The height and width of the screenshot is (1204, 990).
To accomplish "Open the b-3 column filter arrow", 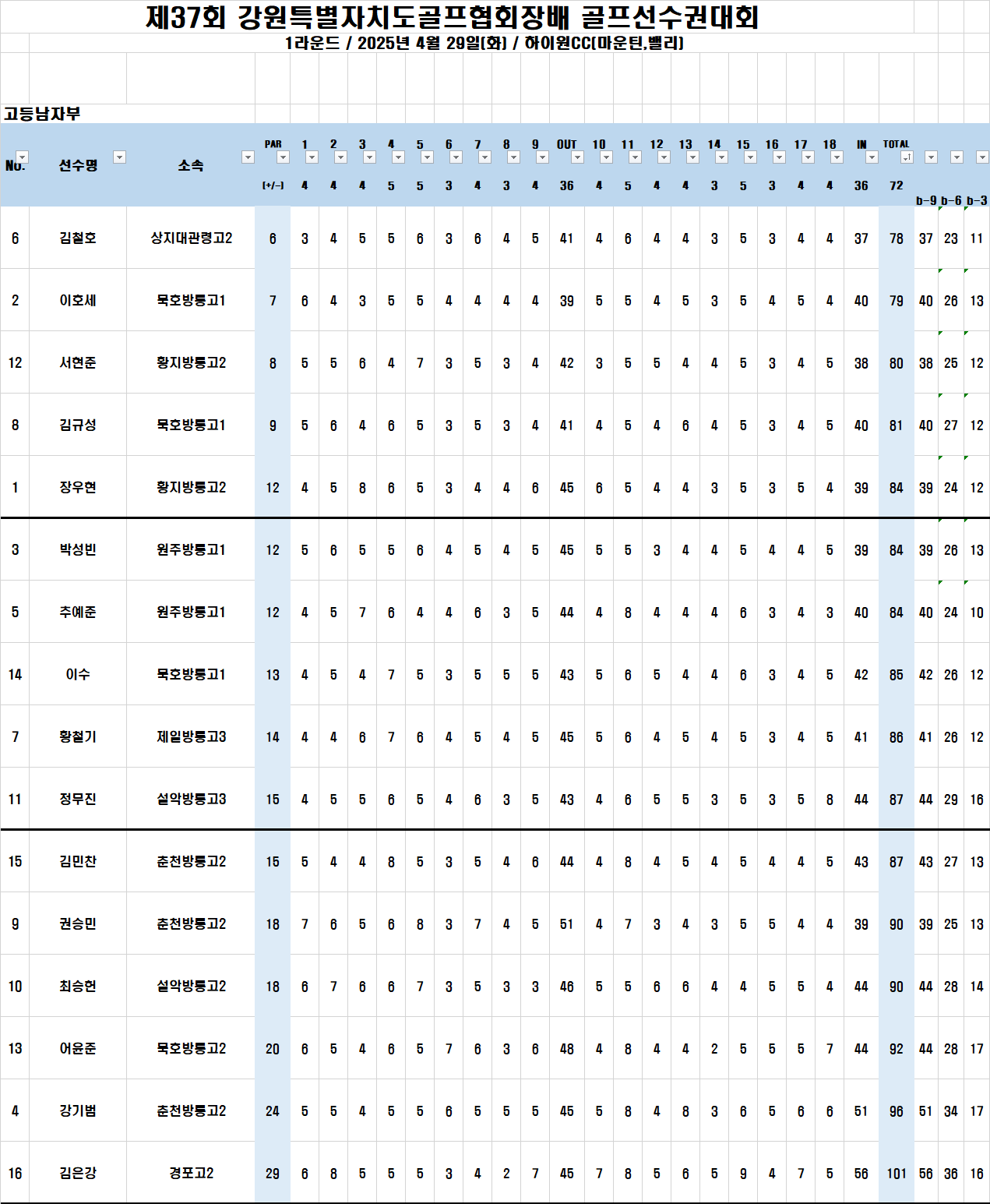I will click(x=983, y=157).
